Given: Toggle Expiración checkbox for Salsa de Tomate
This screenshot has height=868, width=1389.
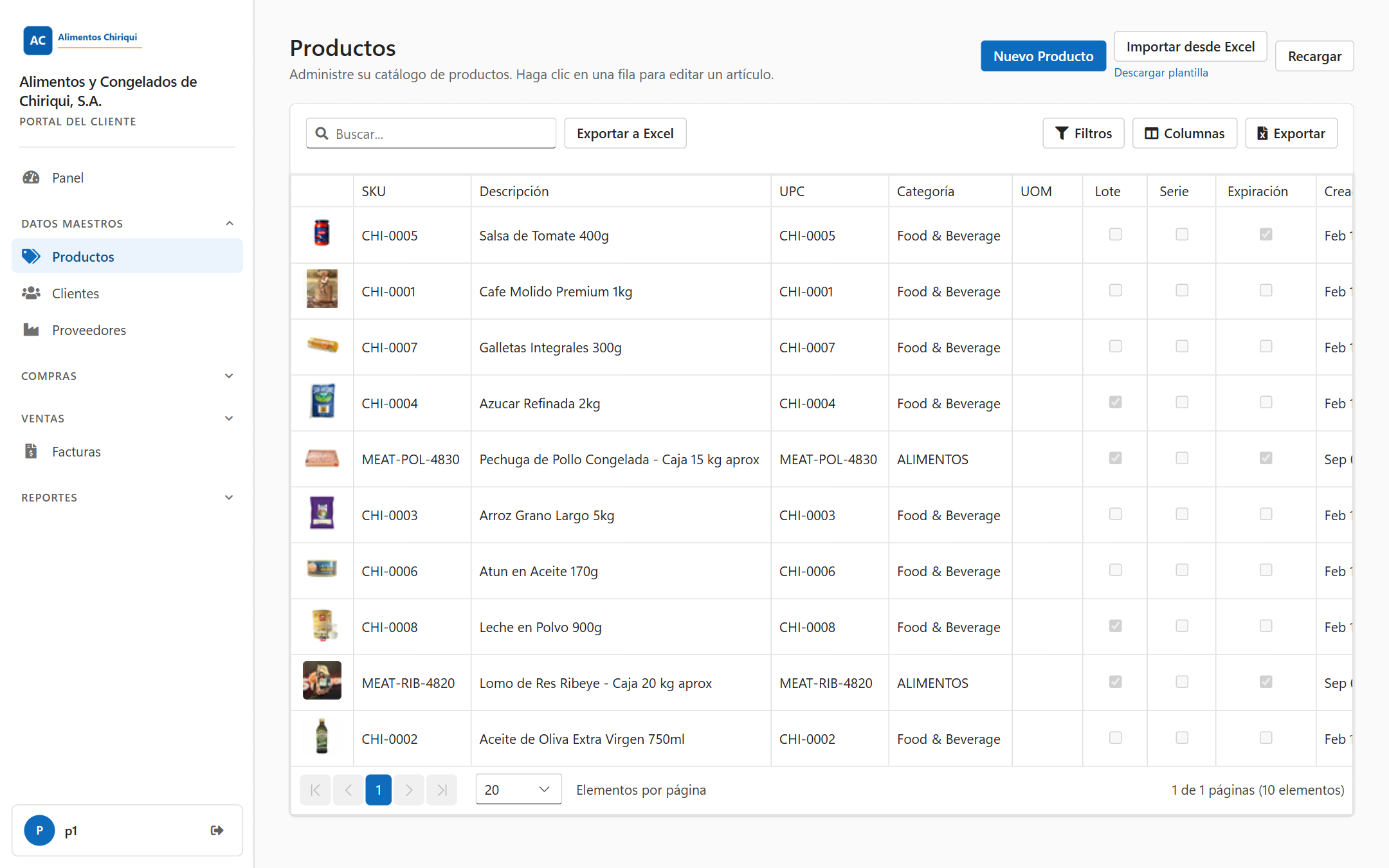Looking at the screenshot, I should [x=1266, y=235].
